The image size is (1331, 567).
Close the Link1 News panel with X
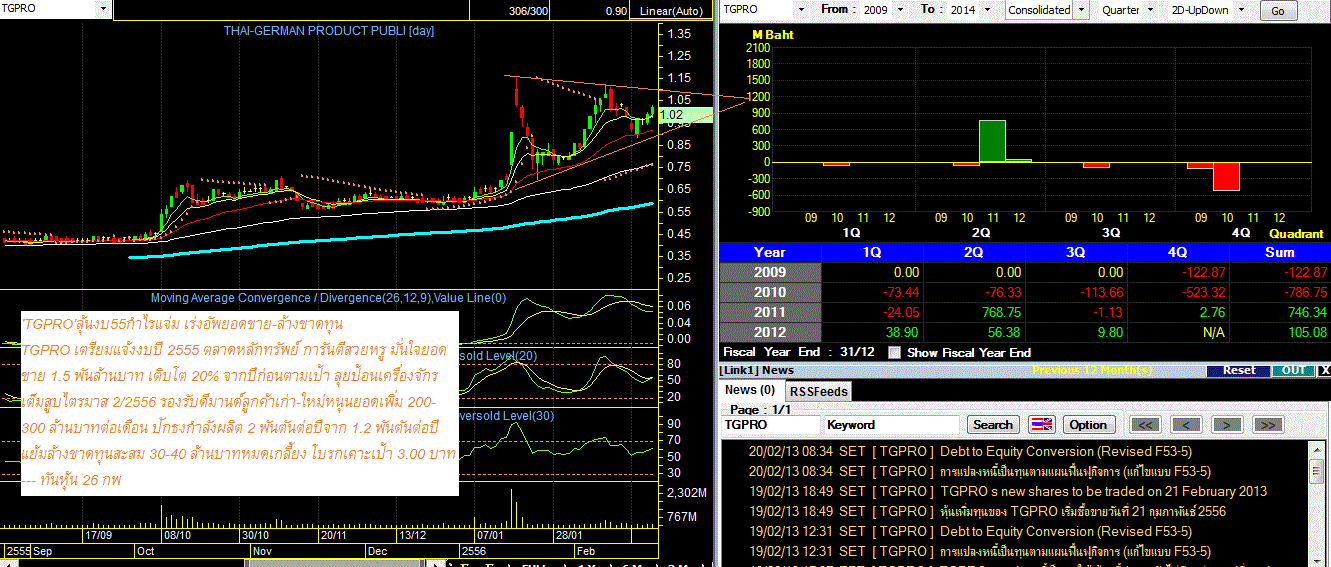(x=1324, y=370)
